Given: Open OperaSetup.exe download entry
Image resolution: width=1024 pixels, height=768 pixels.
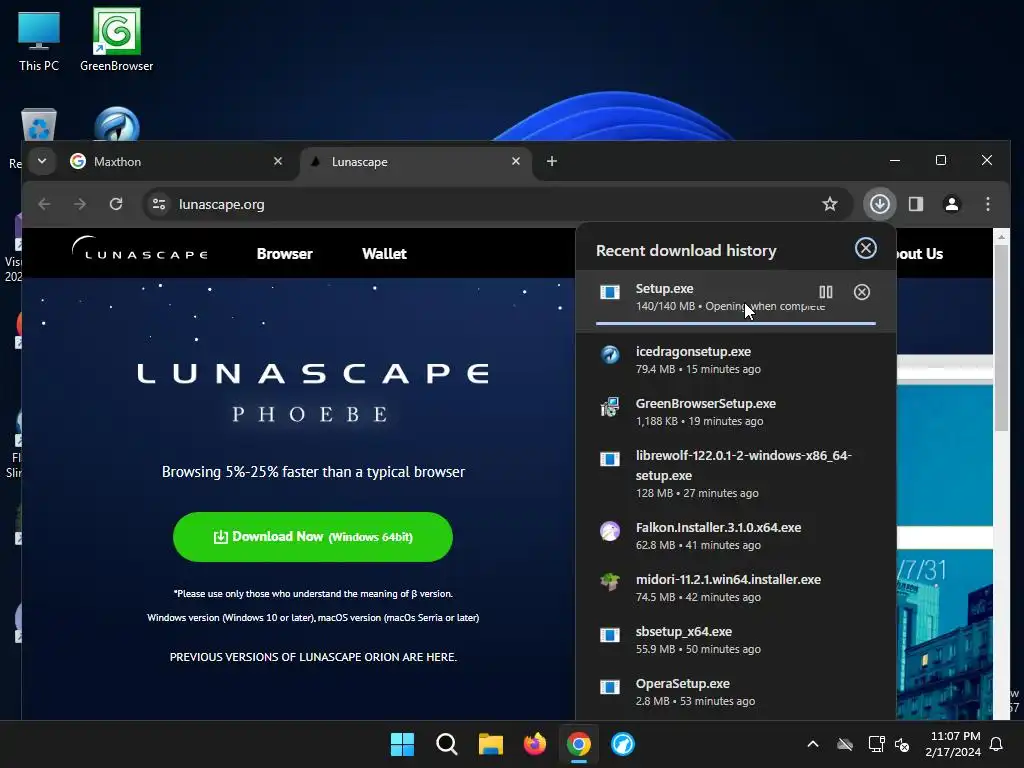Looking at the screenshot, I should pyautogui.click(x=735, y=692).
